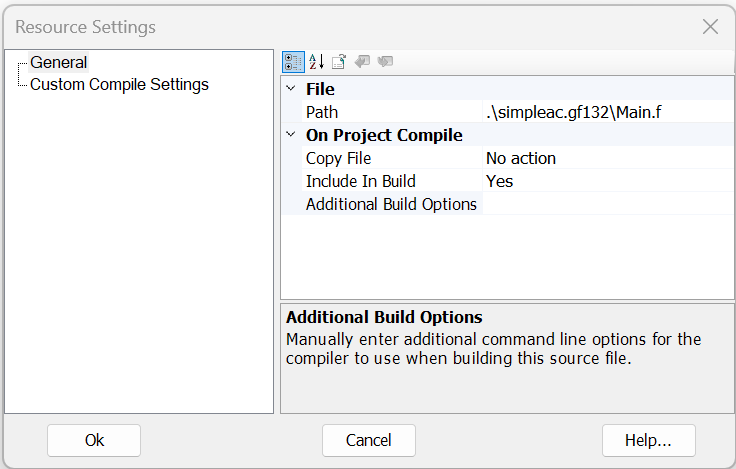Collapse the On Project Compile group

click(x=291, y=135)
